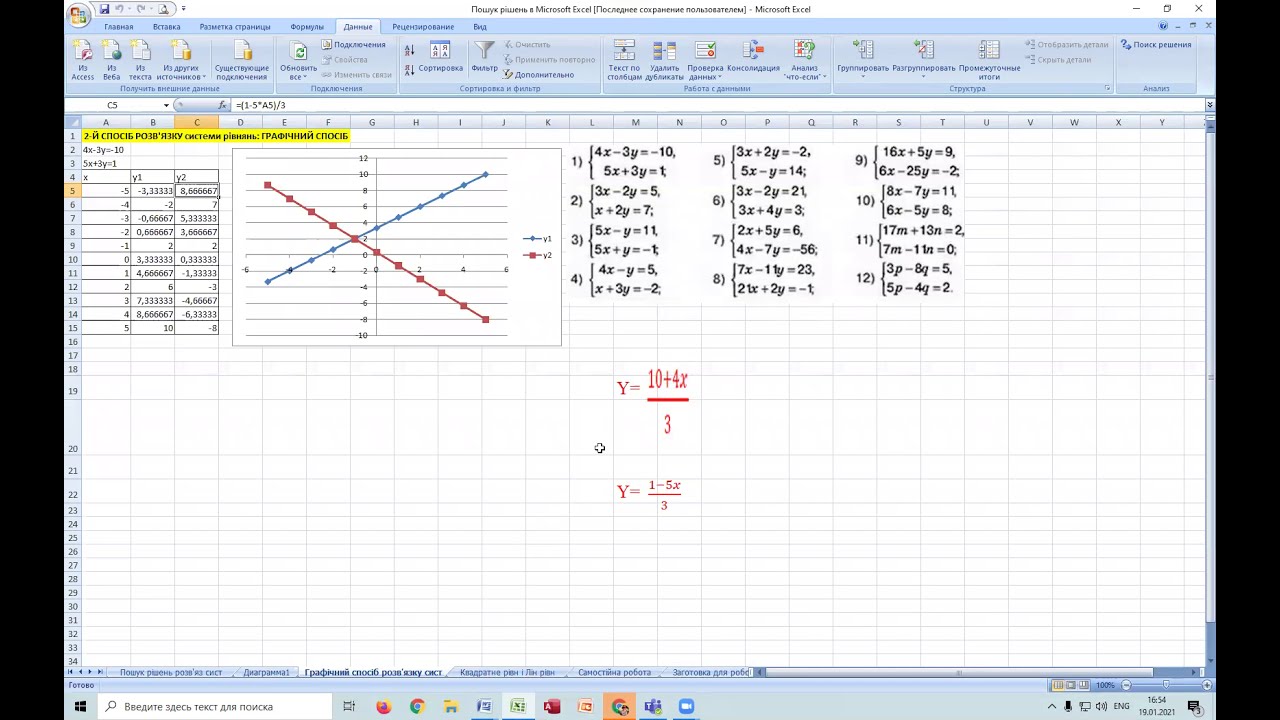
Task: Click the insert function fx button
Action: coord(223,105)
